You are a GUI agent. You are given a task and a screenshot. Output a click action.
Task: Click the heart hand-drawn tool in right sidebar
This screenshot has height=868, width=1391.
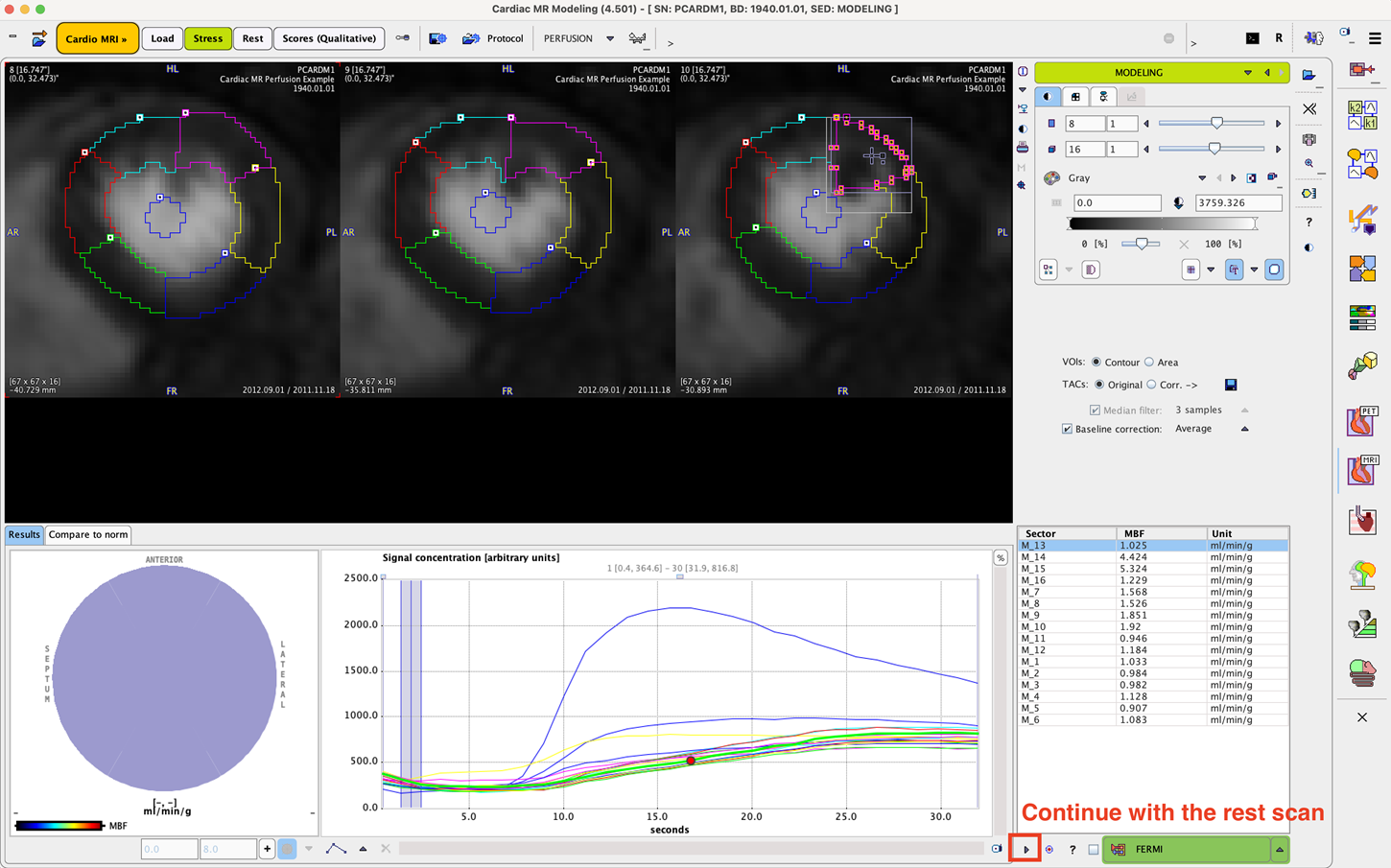pos(1362,521)
